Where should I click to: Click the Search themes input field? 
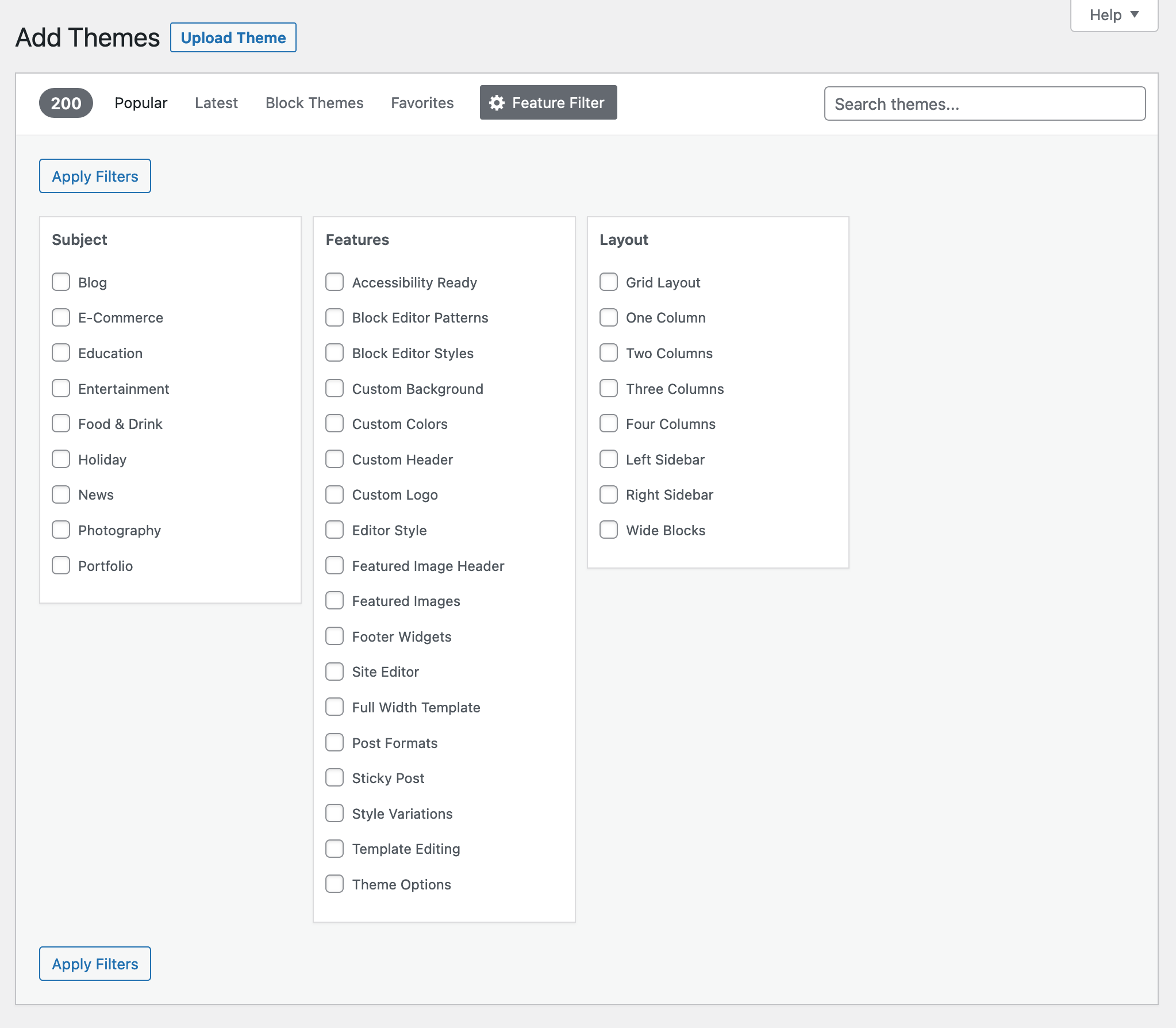[985, 103]
